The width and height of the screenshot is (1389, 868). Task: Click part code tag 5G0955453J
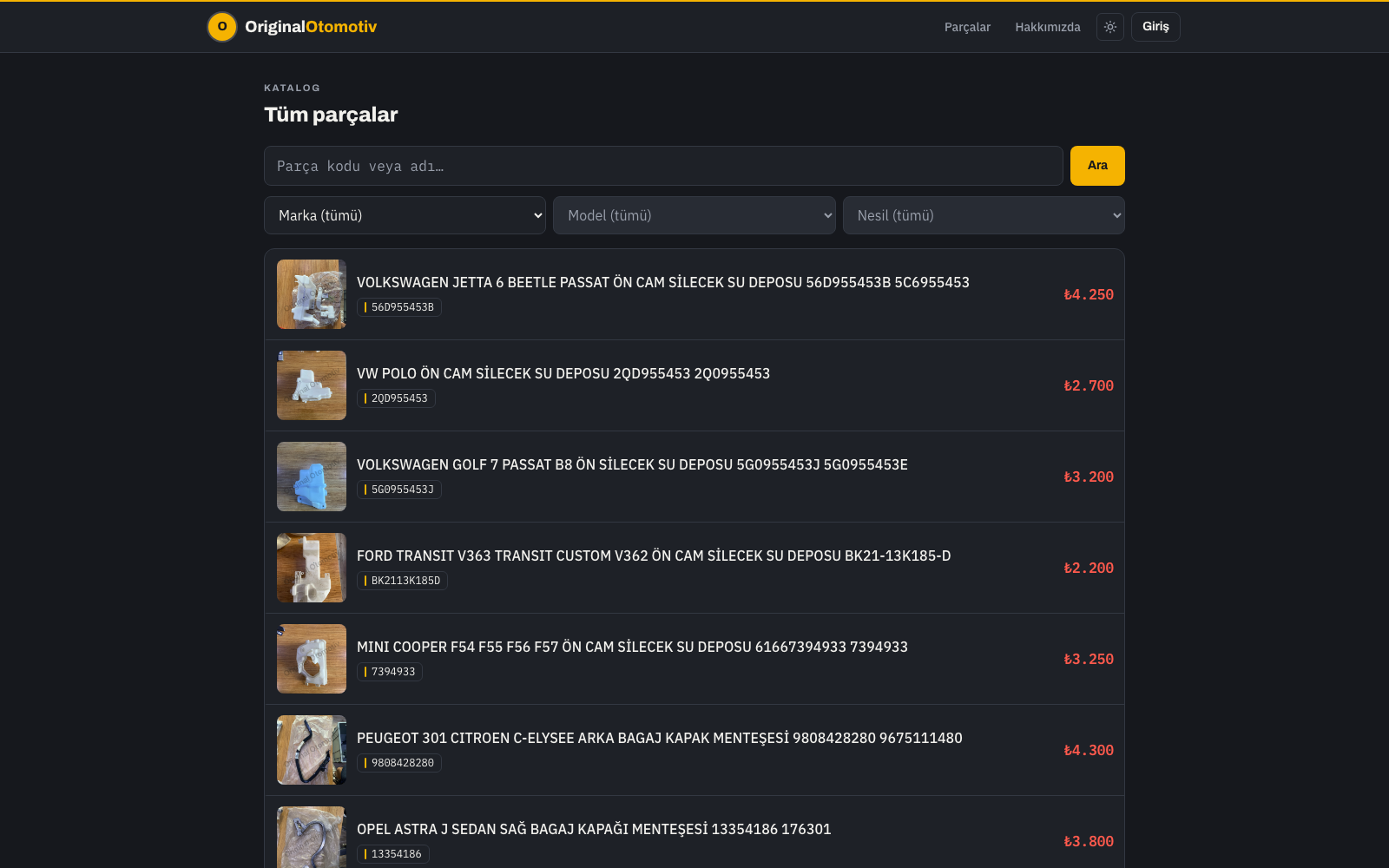tap(399, 490)
